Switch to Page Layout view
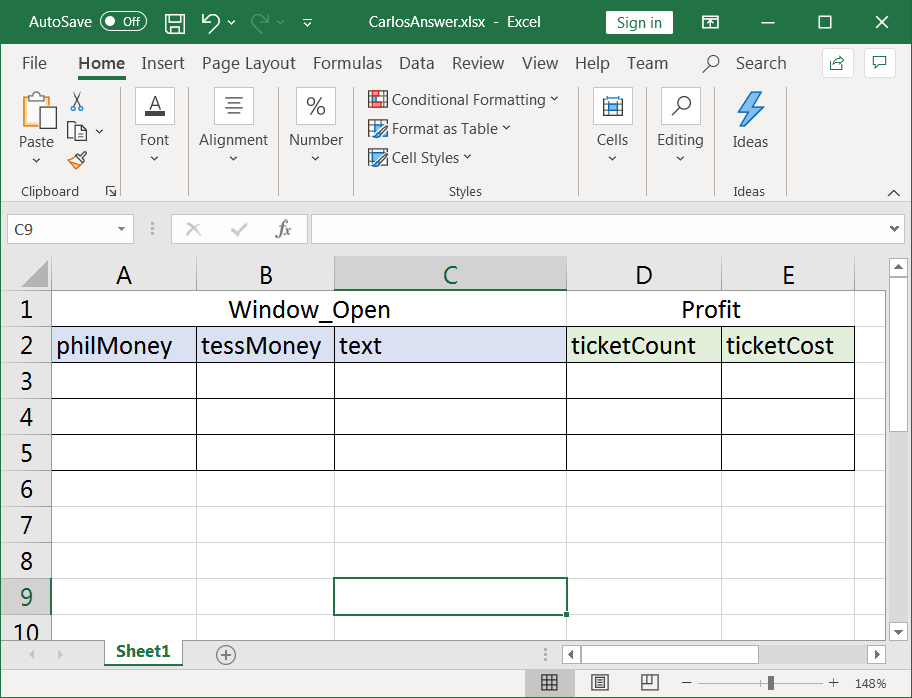The image size is (912, 698). (599, 682)
